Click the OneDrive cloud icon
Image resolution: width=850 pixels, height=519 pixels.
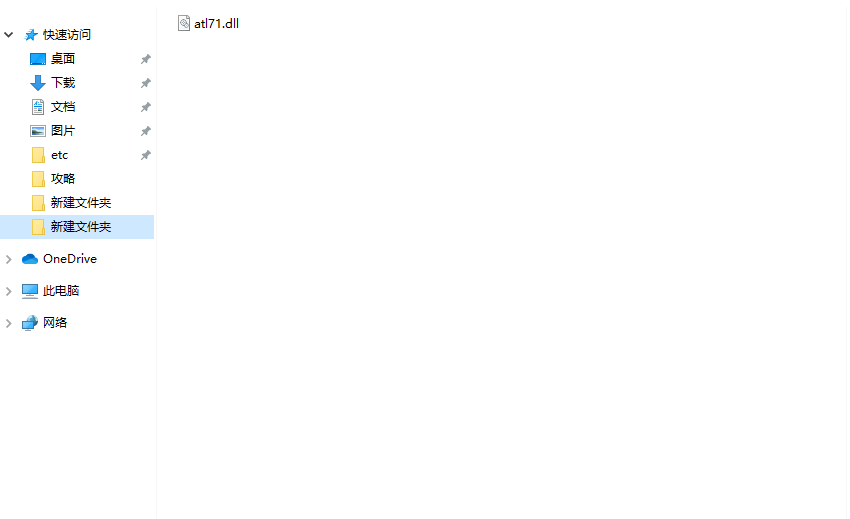(30, 259)
